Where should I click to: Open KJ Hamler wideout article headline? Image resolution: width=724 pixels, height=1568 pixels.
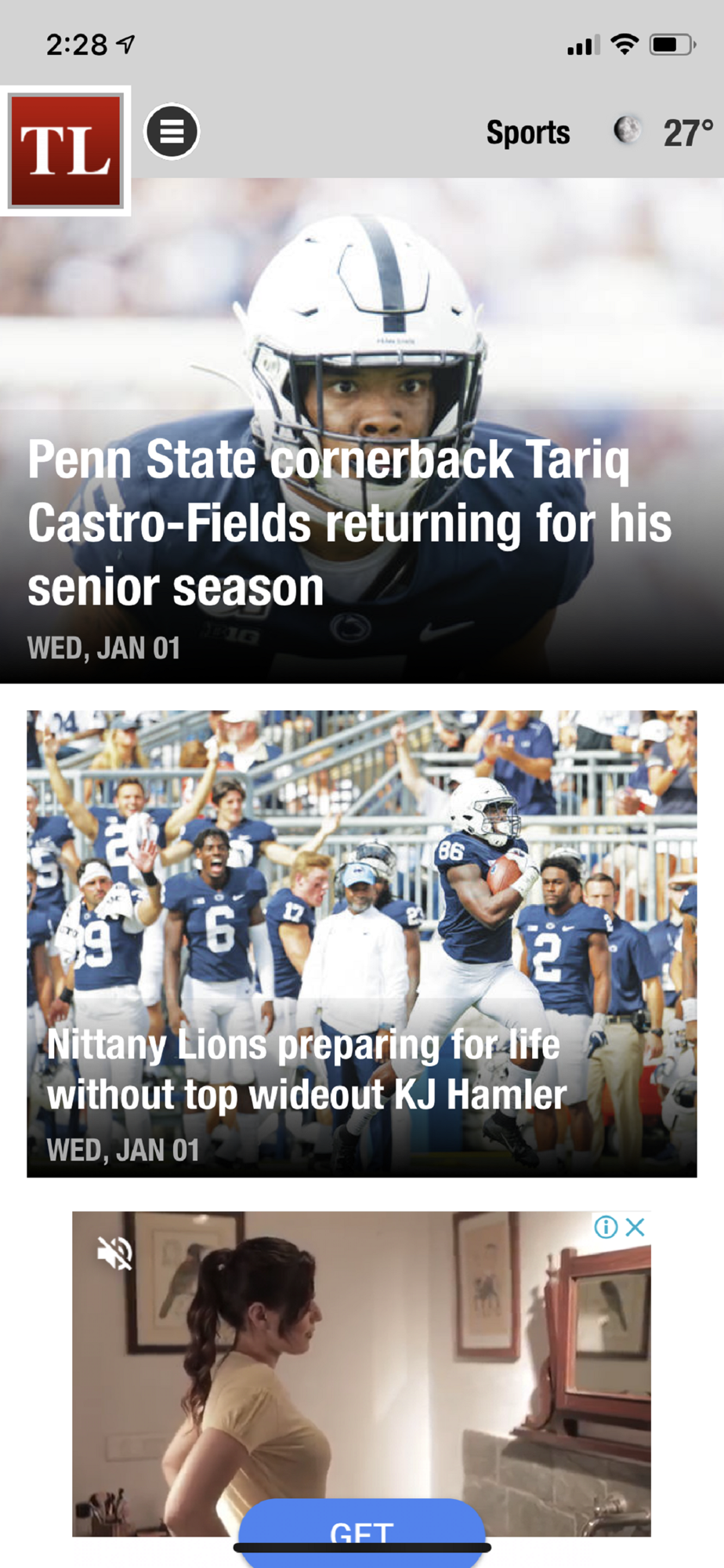click(306, 1069)
